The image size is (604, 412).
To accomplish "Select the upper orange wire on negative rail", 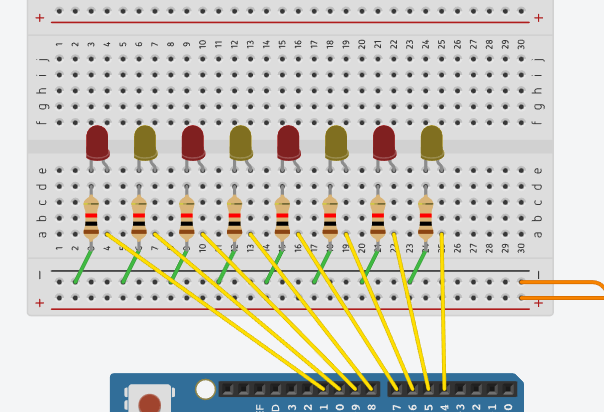I will tap(562, 283).
